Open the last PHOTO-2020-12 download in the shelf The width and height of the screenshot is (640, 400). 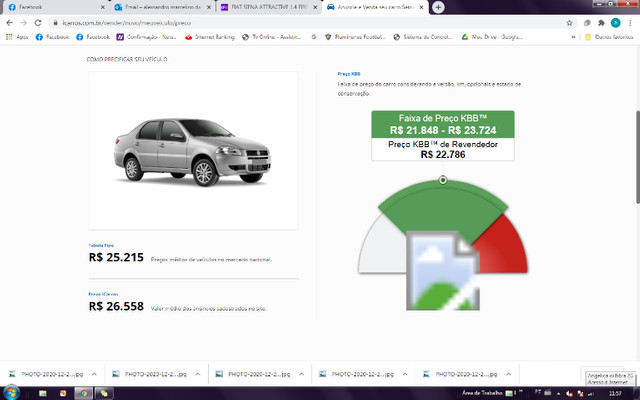point(461,374)
